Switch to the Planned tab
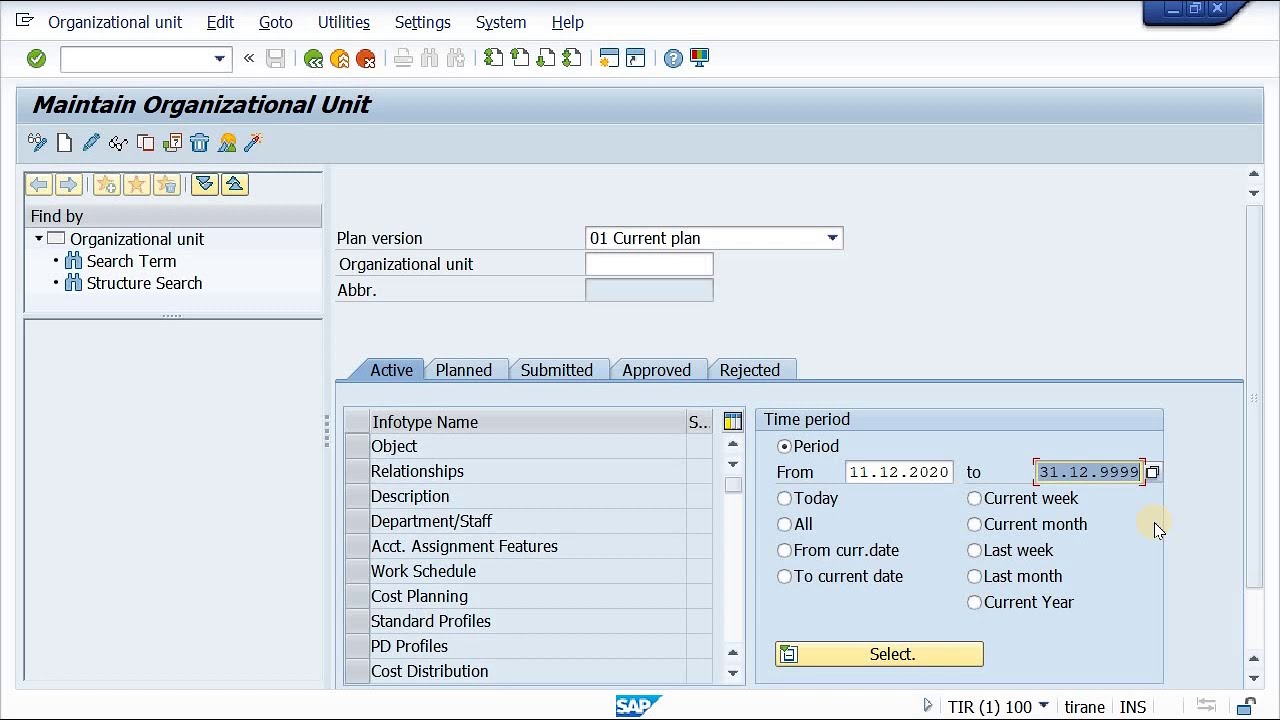Image resolution: width=1280 pixels, height=720 pixels. coord(464,370)
